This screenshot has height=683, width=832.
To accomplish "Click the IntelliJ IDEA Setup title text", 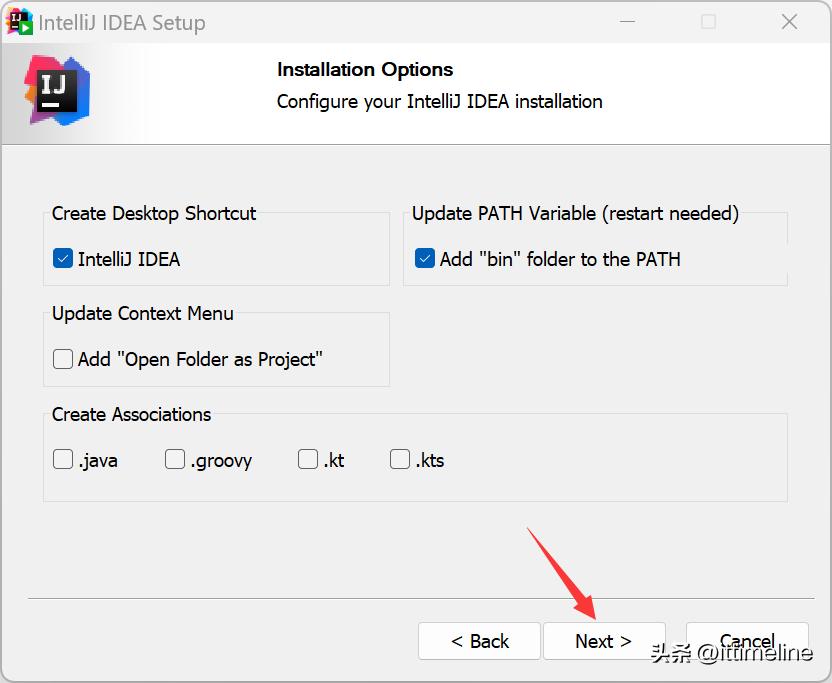I will [122, 23].
